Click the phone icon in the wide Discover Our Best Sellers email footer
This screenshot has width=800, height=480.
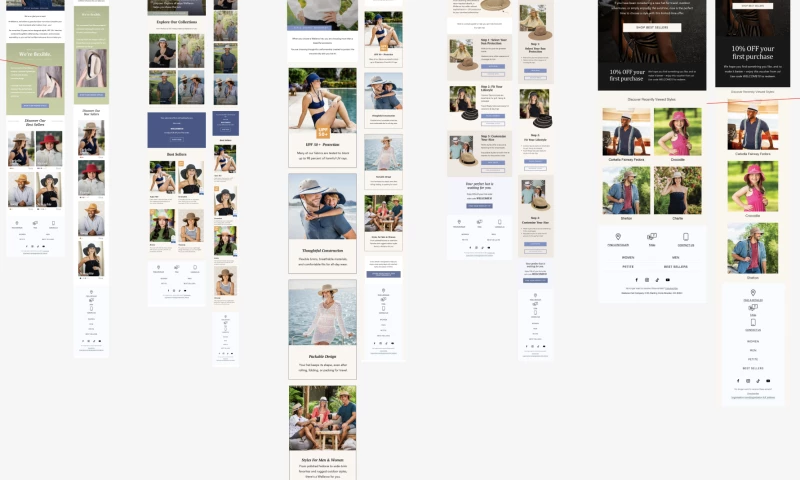click(53, 223)
